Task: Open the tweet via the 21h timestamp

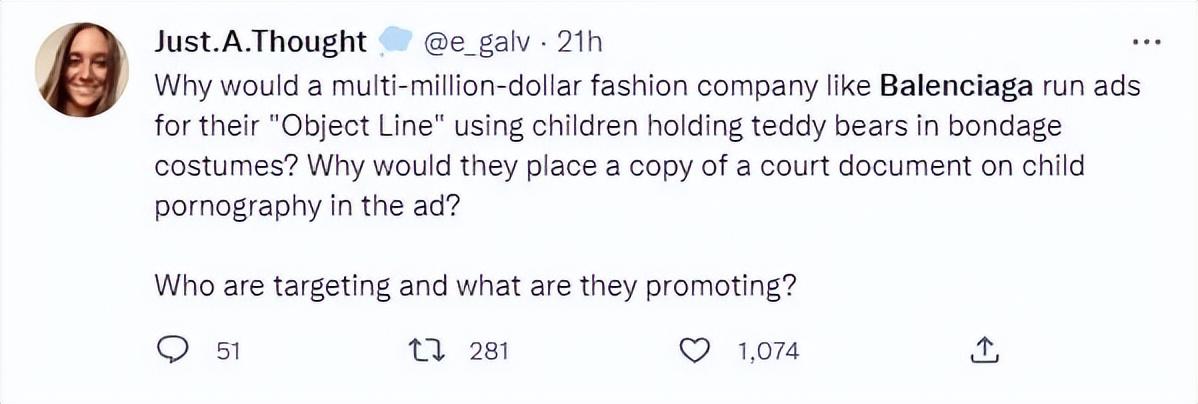Action: 578,42
